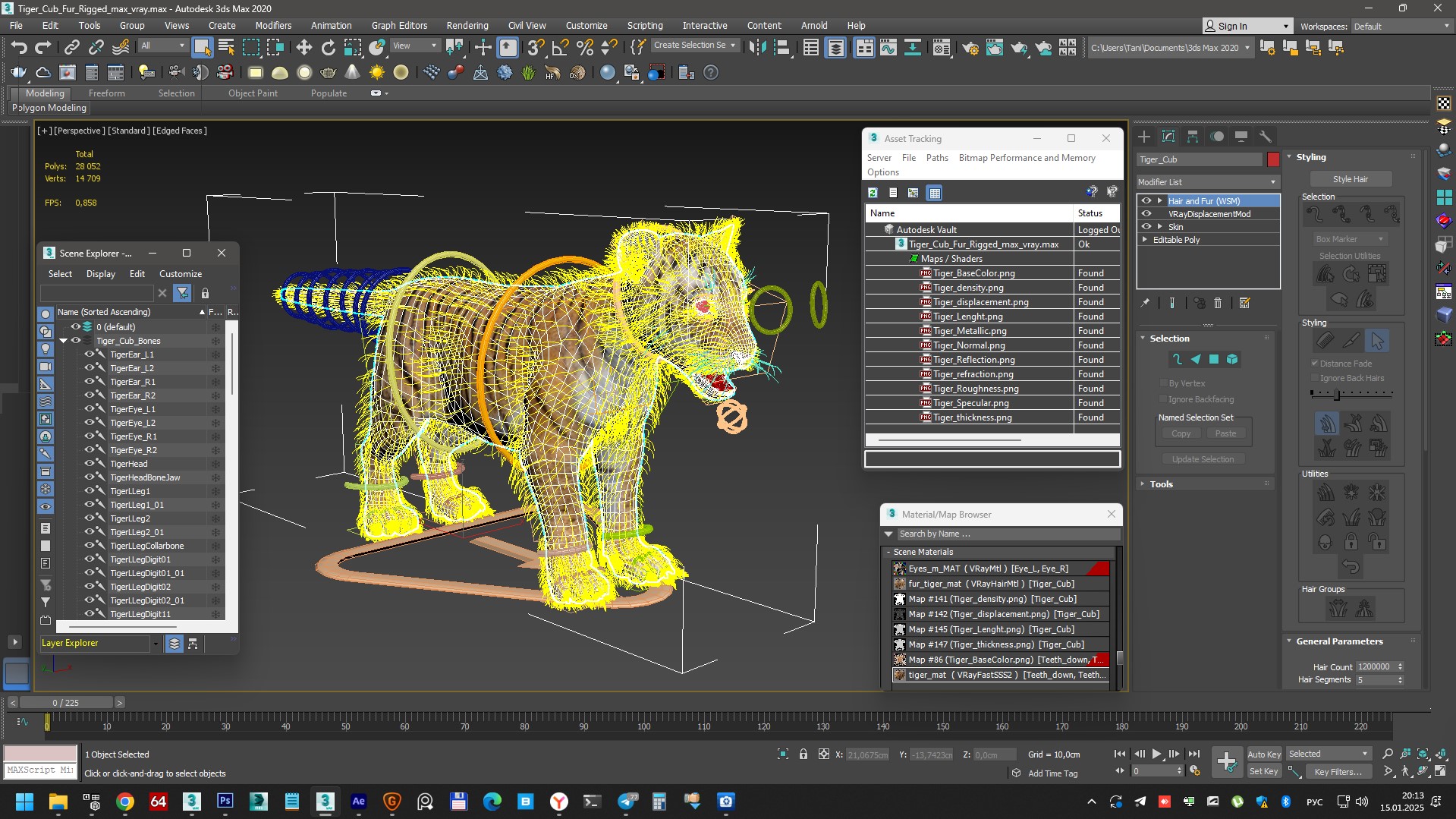
Task: Click the Hair Count value field
Action: click(x=1375, y=666)
